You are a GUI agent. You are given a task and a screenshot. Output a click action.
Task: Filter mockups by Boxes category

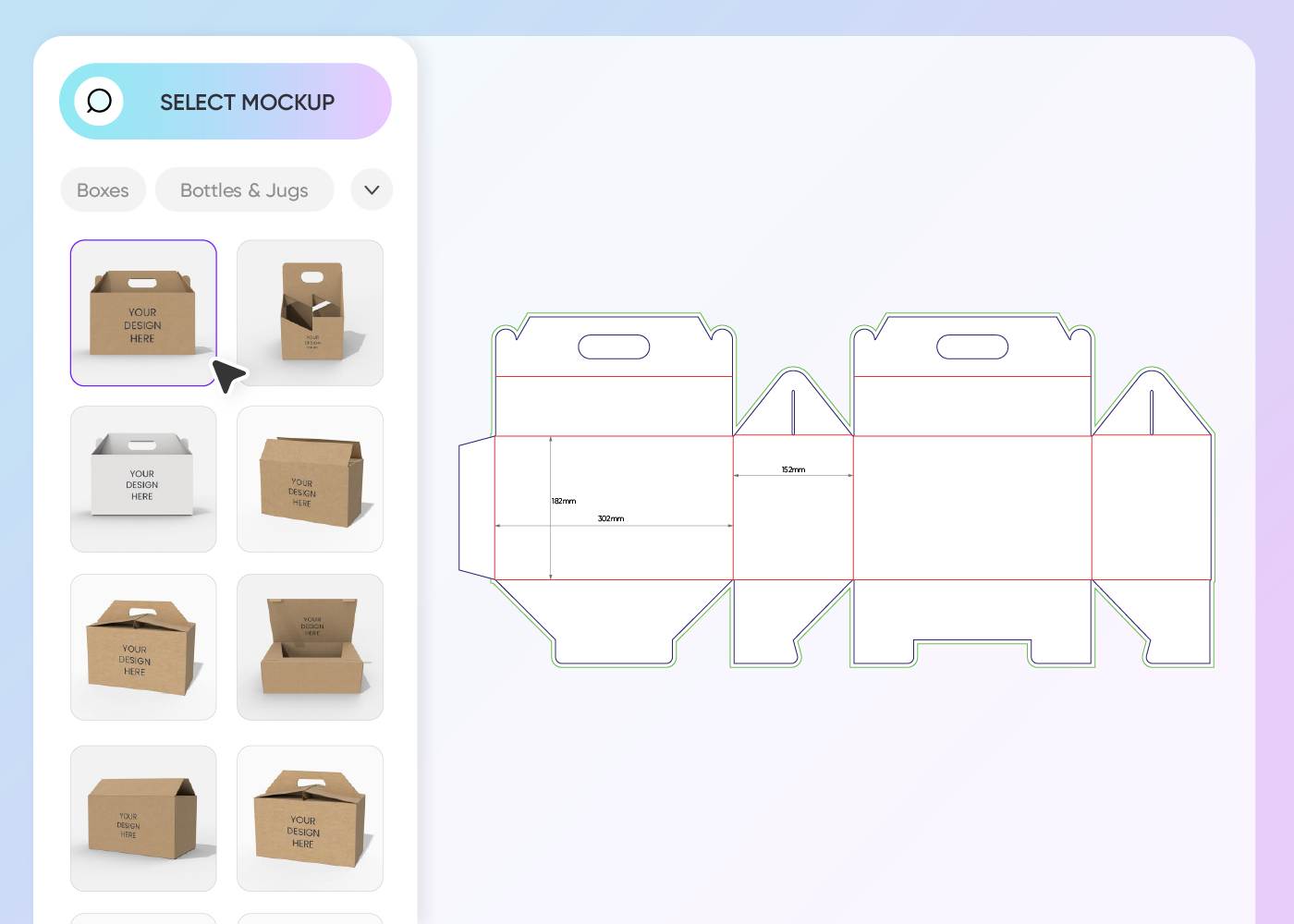(x=103, y=189)
